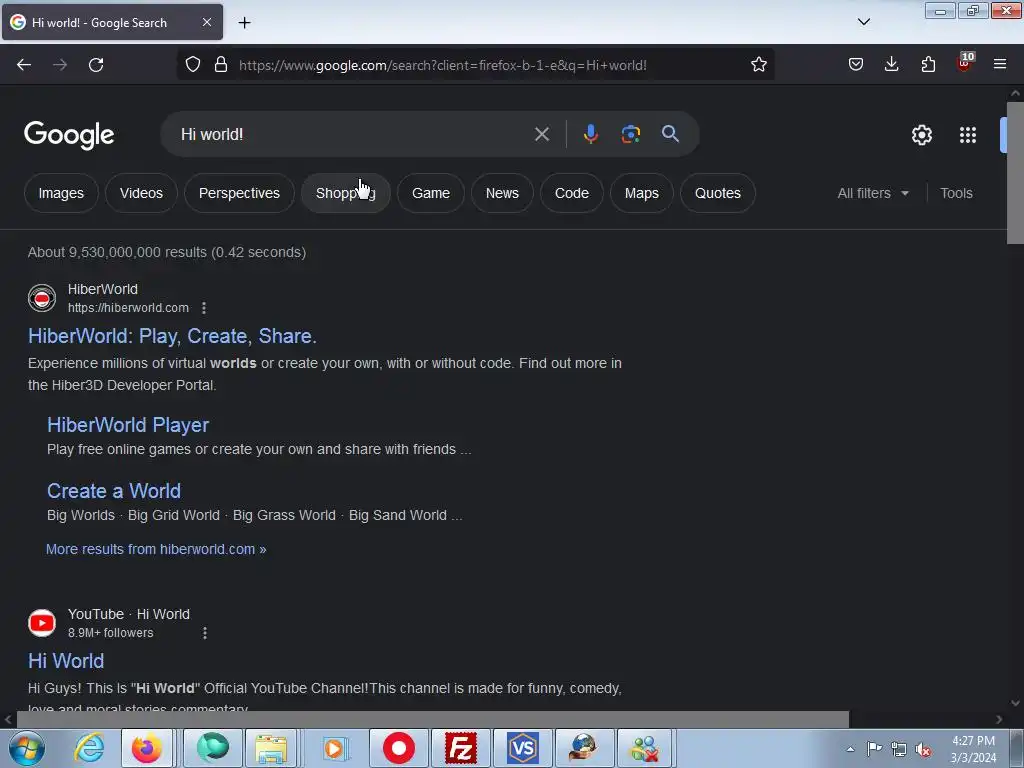1024x768 pixels.
Task: Open HiberWorld Player sitelink
Action: pos(128,425)
